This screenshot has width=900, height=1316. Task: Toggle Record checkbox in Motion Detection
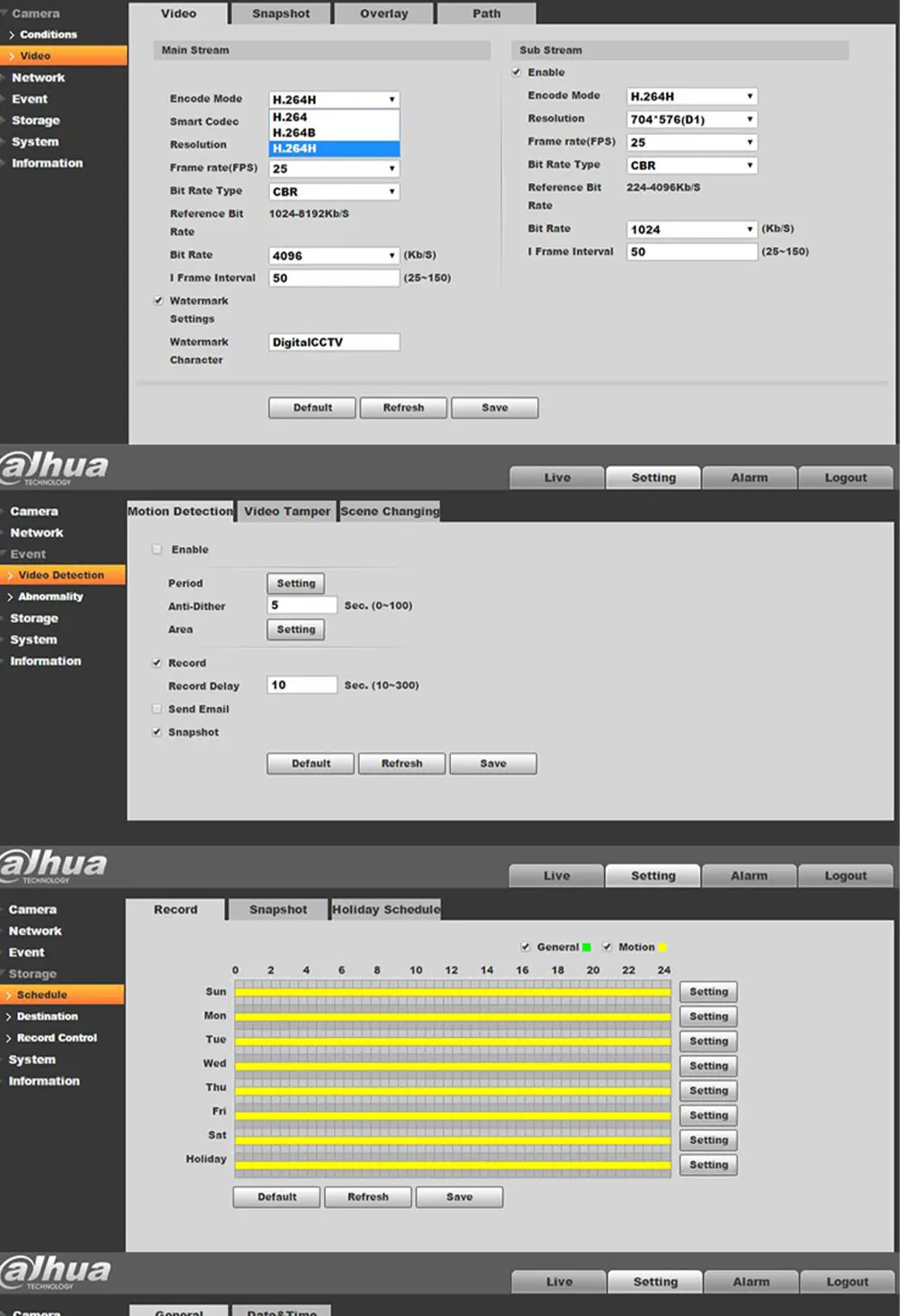[x=157, y=663]
